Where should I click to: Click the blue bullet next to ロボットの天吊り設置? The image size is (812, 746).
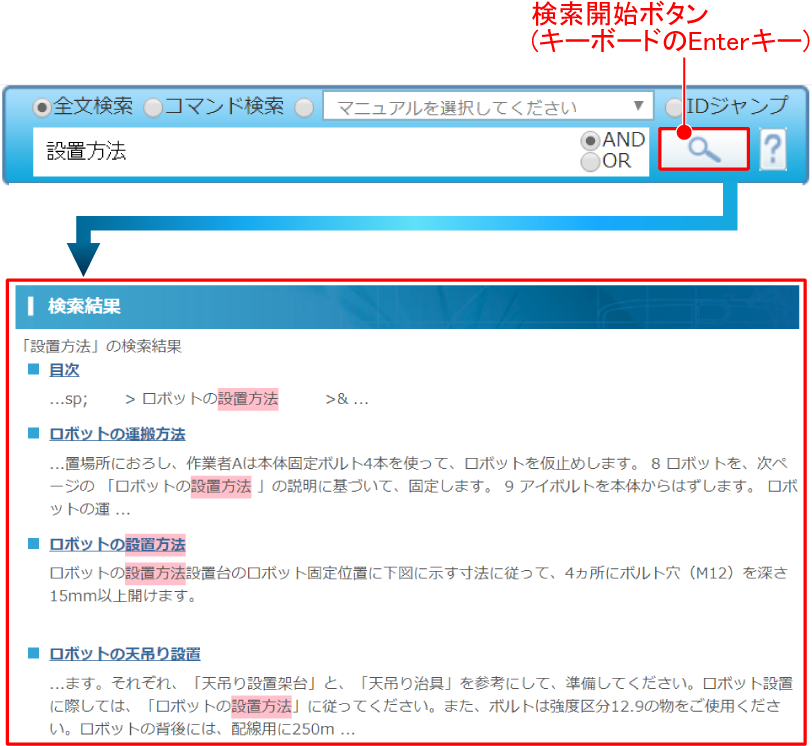pos(33,654)
